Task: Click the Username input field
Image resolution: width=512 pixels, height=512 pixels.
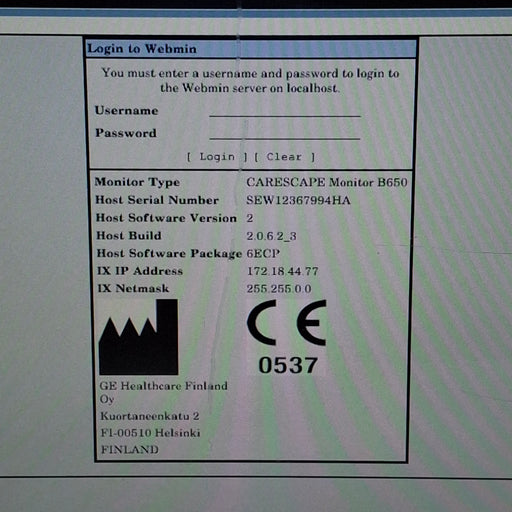Action: click(x=285, y=110)
